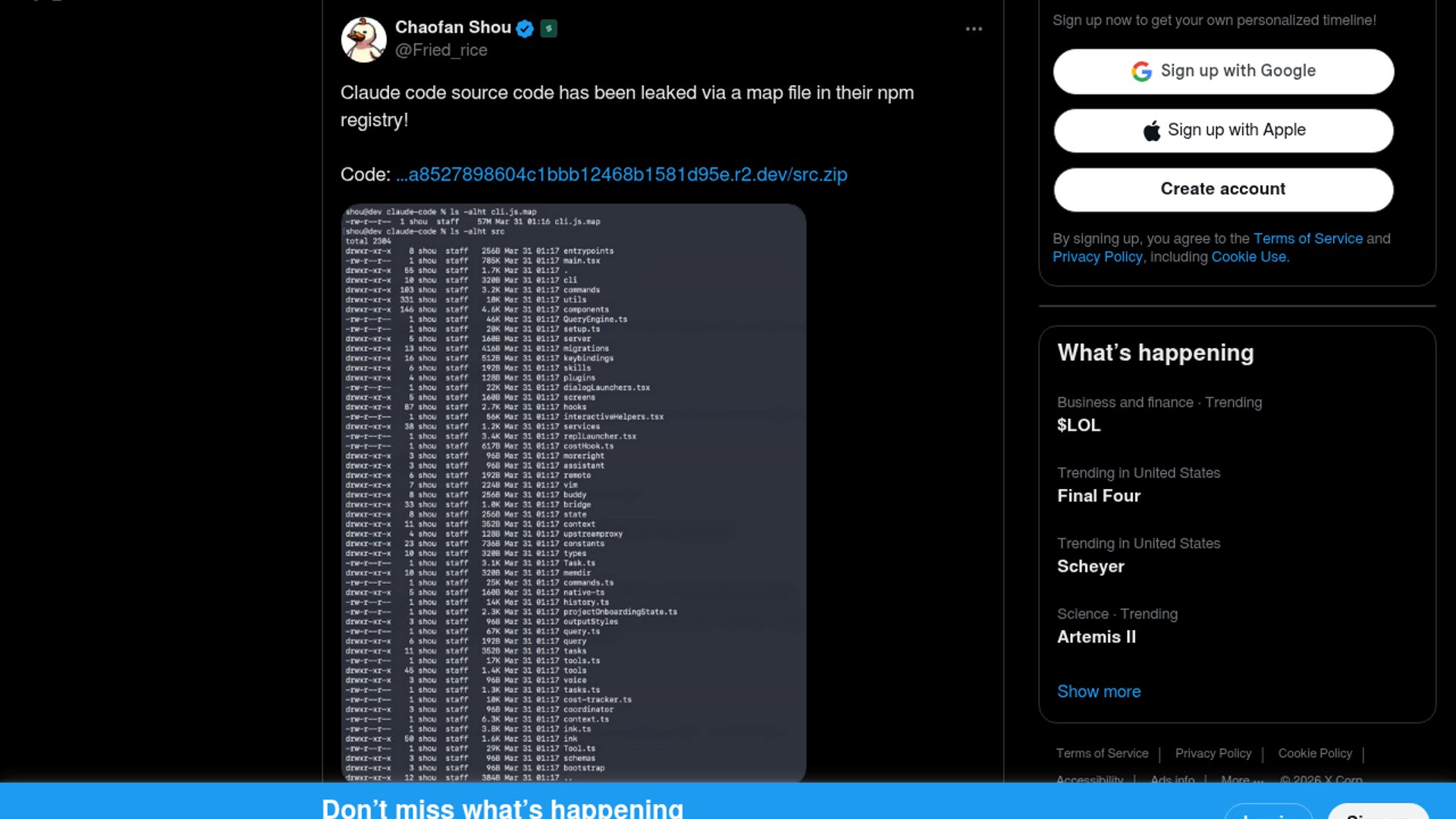Enlarge the terminal listing screenshot
This screenshot has width=1456, height=819.
(x=573, y=493)
